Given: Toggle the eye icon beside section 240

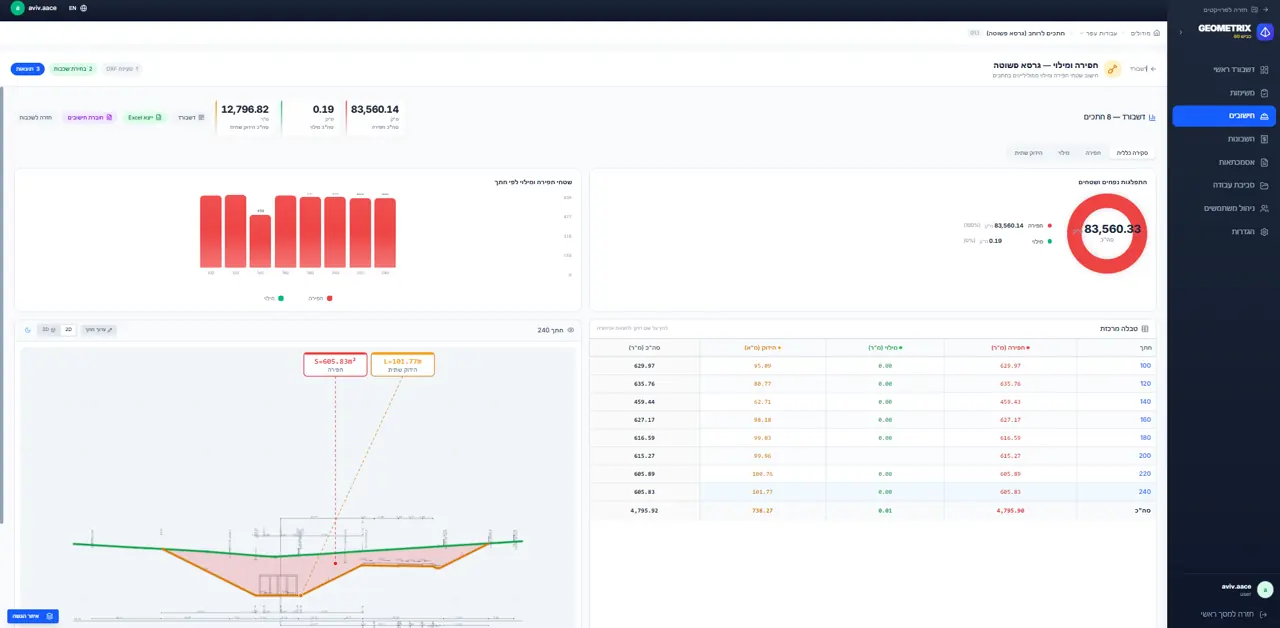Looking at the screenshot, I should pos(571,330).
